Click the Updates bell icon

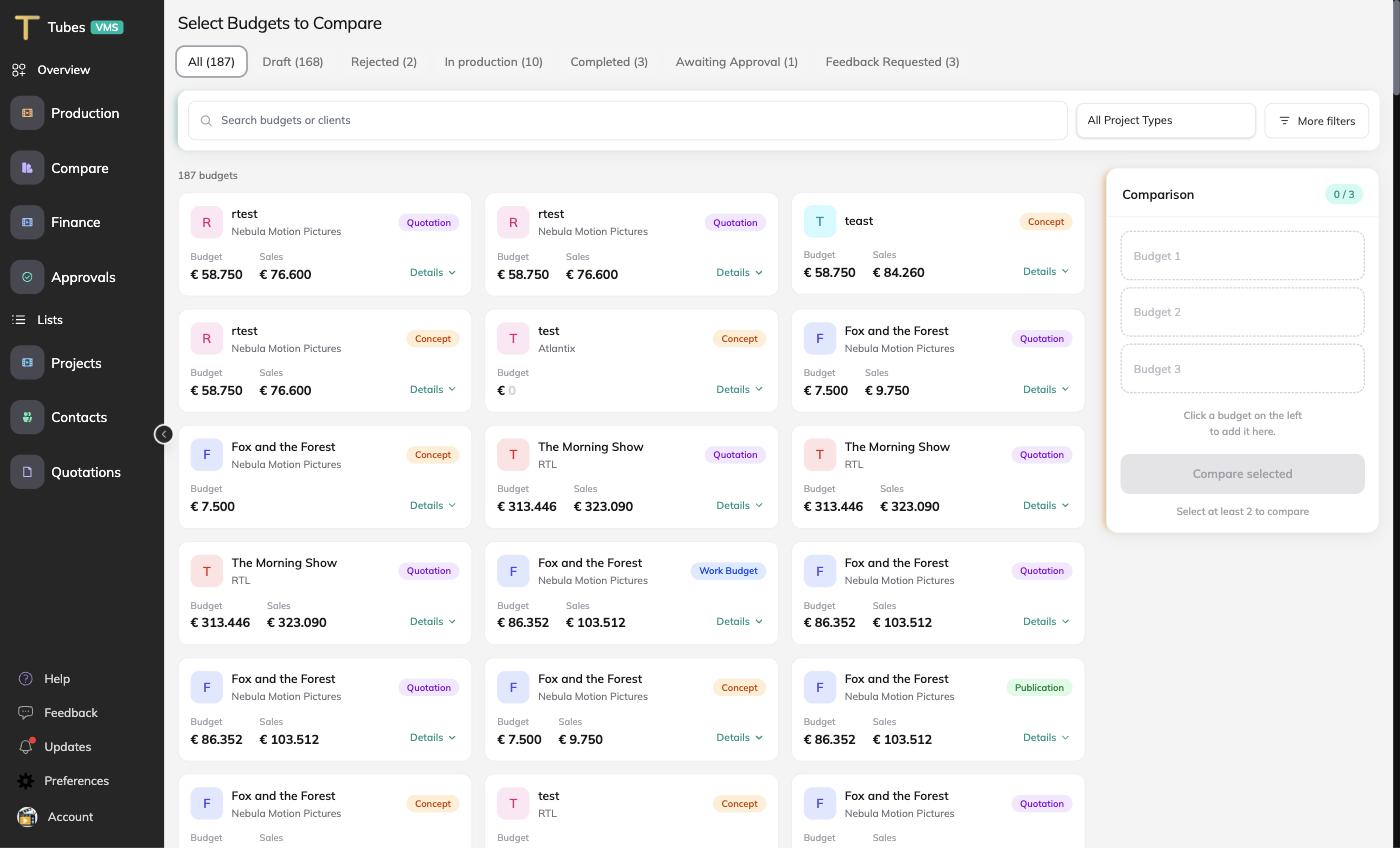pyautogui.click(x=26, y=747)
